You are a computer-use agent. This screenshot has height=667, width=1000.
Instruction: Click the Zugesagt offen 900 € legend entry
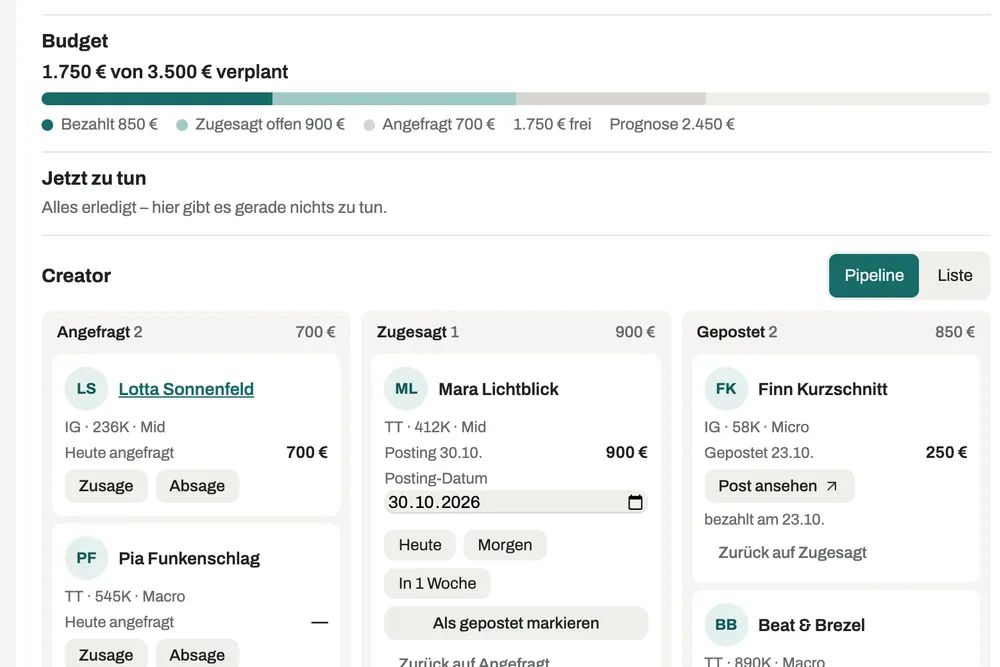click(x=261, y=124)
